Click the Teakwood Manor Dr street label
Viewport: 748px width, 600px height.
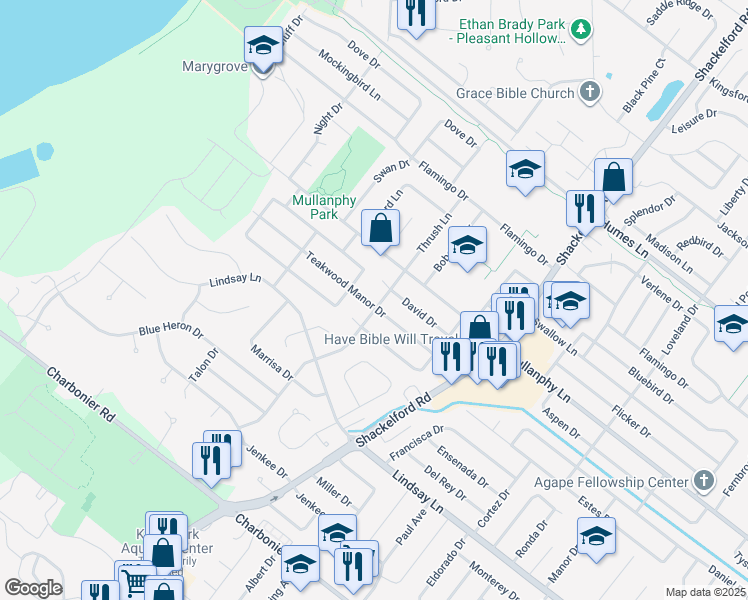(x=345, y=280)
